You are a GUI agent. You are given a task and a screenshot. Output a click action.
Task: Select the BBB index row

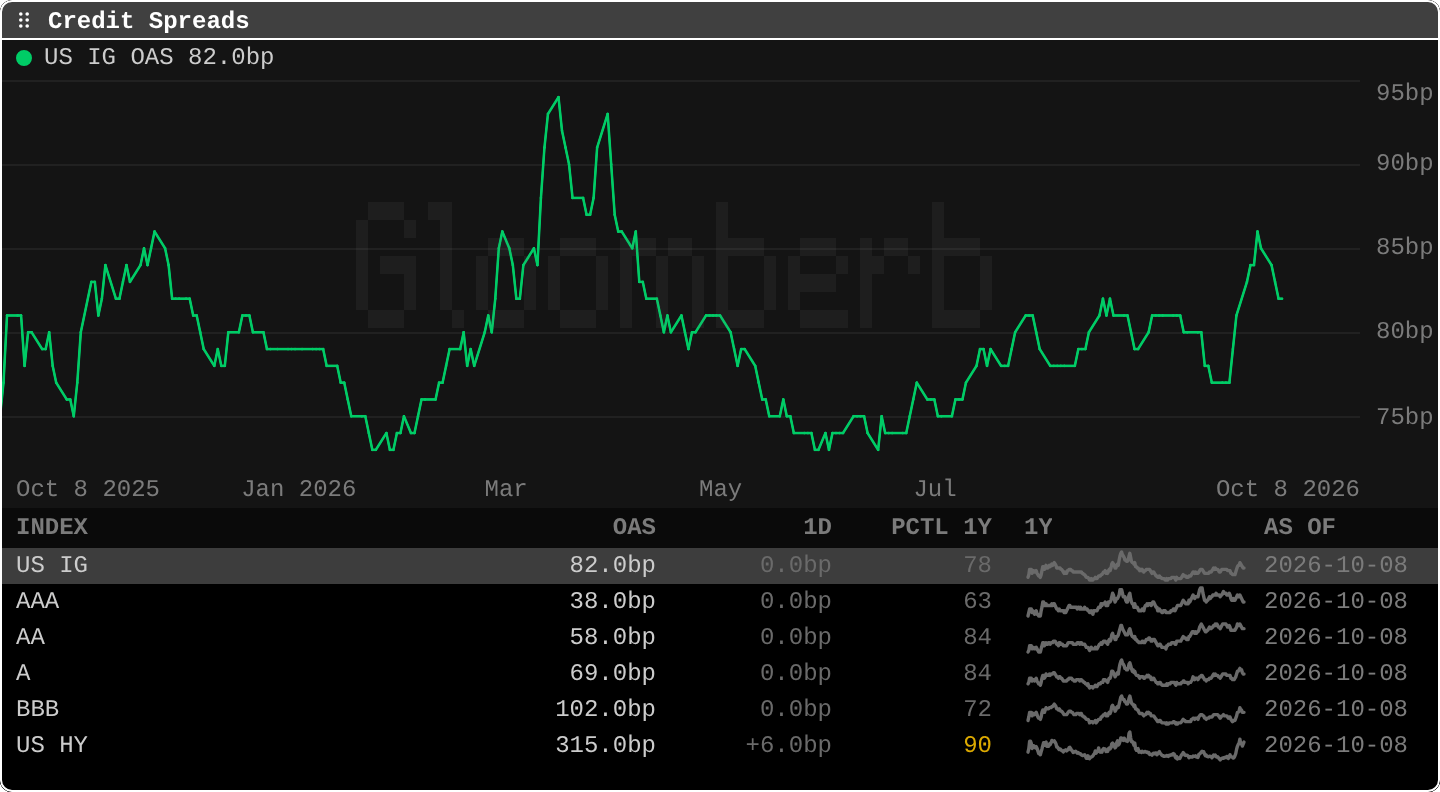click(x=720, y=710)
